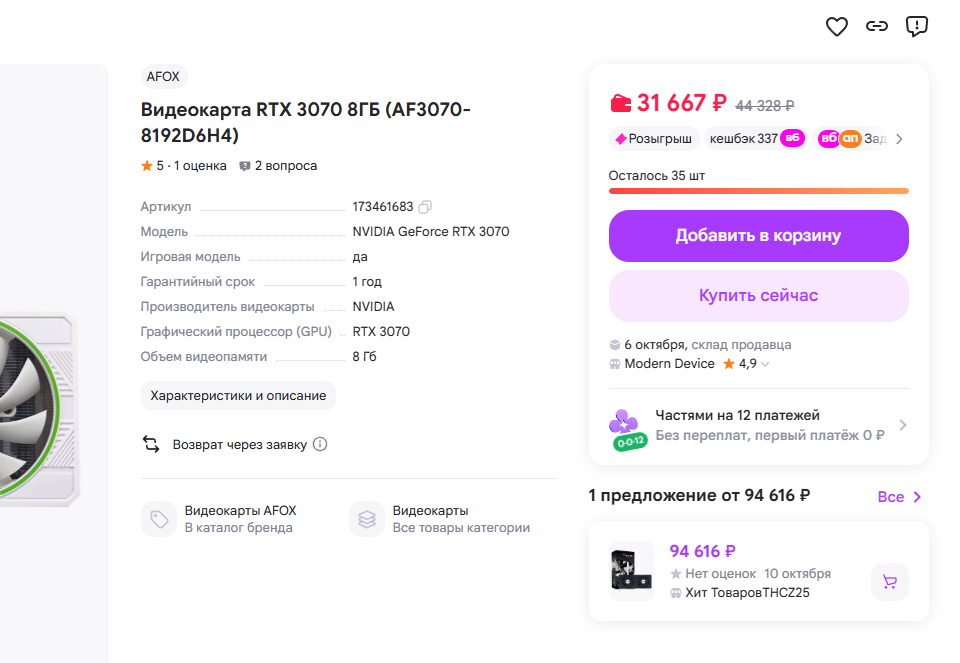The width and height of the screenshot is (960, 663).
Task: Click the AFOX brand chip
Action: (163, 77)
